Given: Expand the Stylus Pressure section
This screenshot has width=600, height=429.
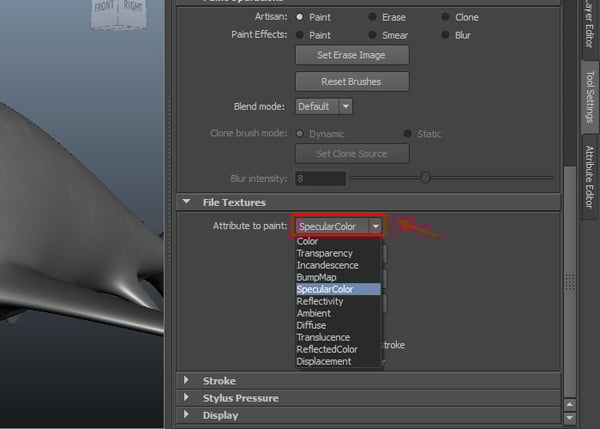Looking at the screenshot, I should click(187, 398).
